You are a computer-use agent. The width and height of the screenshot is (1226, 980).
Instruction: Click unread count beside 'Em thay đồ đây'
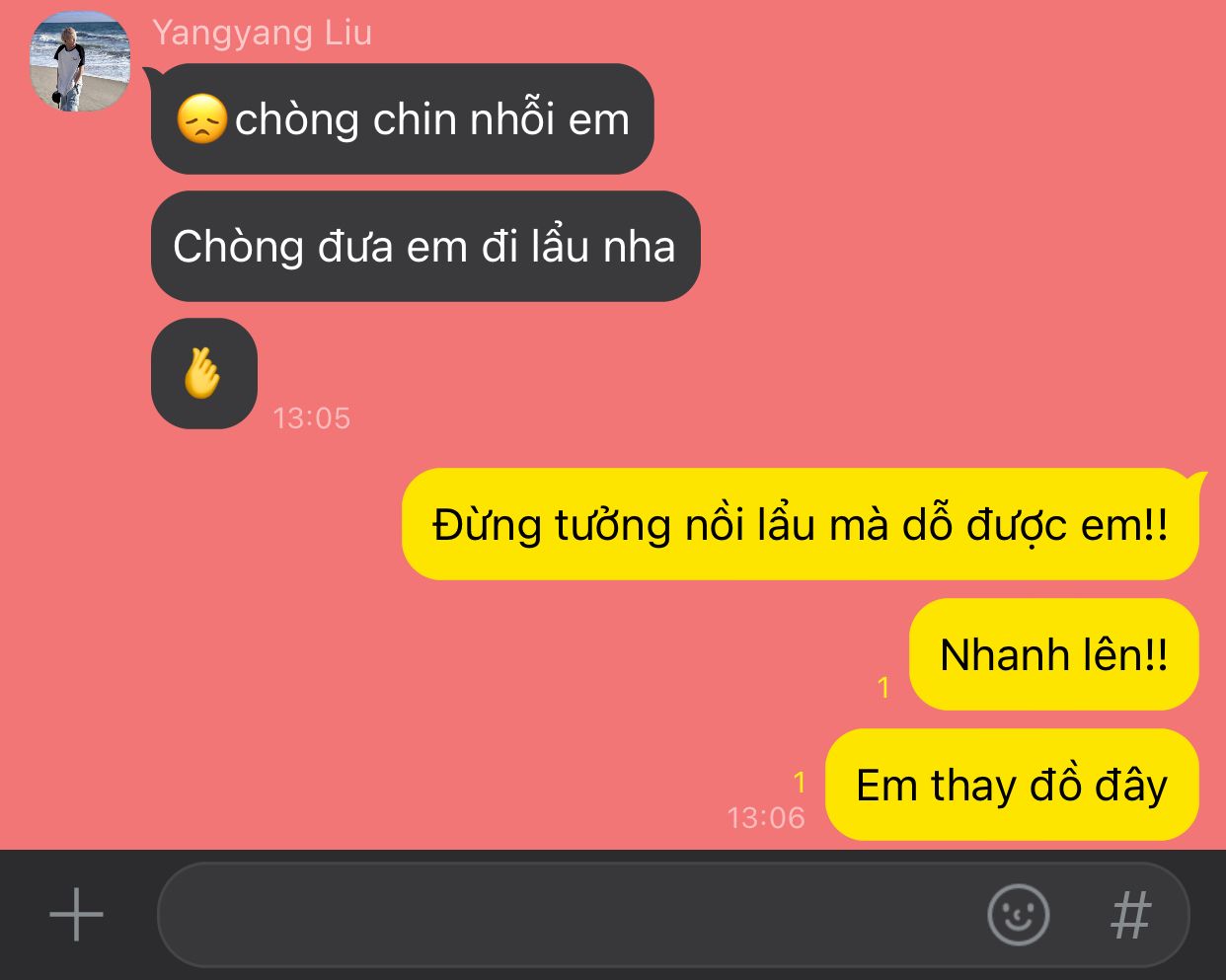point(800,783)
